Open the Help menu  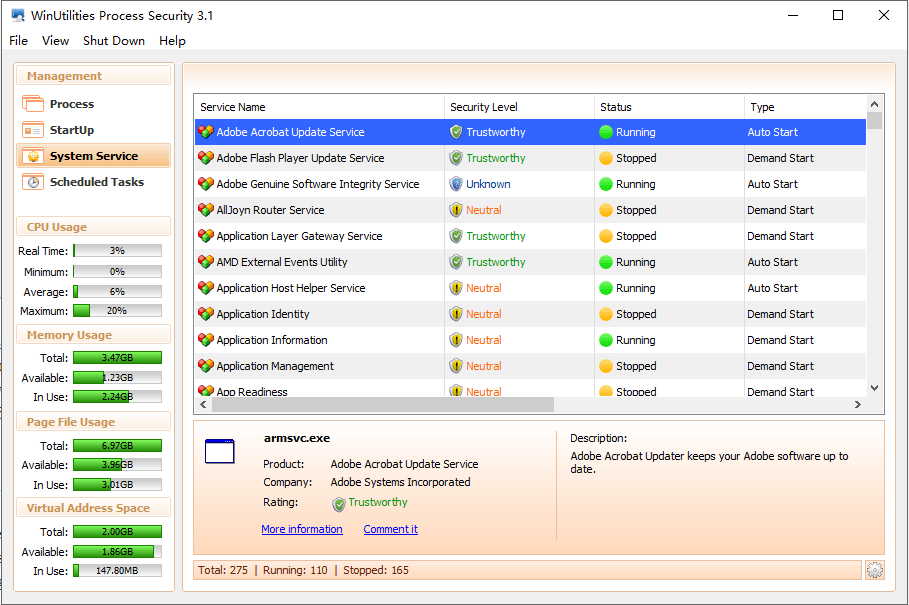[172, 41]
